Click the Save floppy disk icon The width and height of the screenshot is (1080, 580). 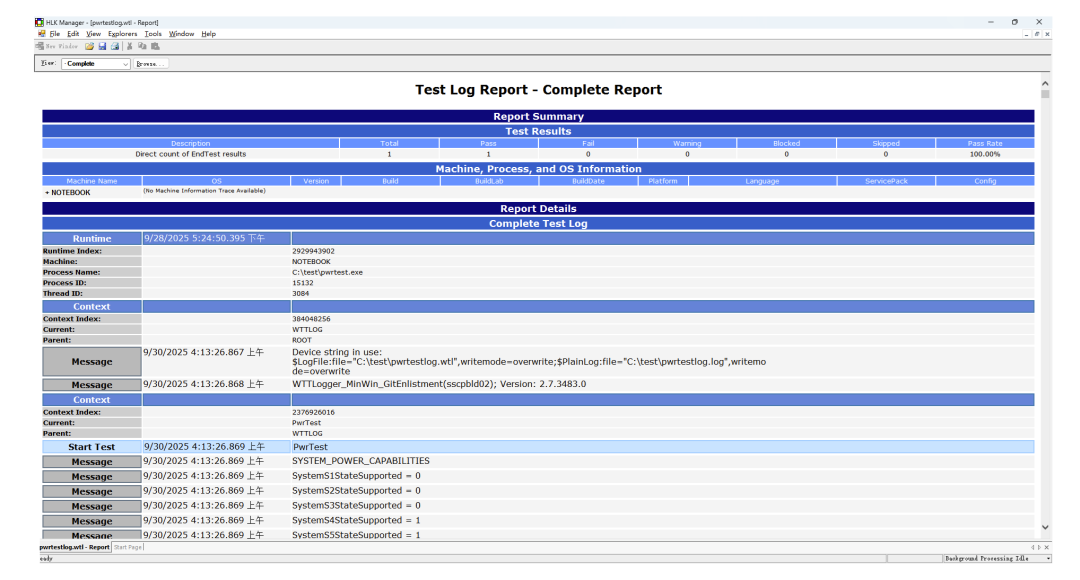102,46
